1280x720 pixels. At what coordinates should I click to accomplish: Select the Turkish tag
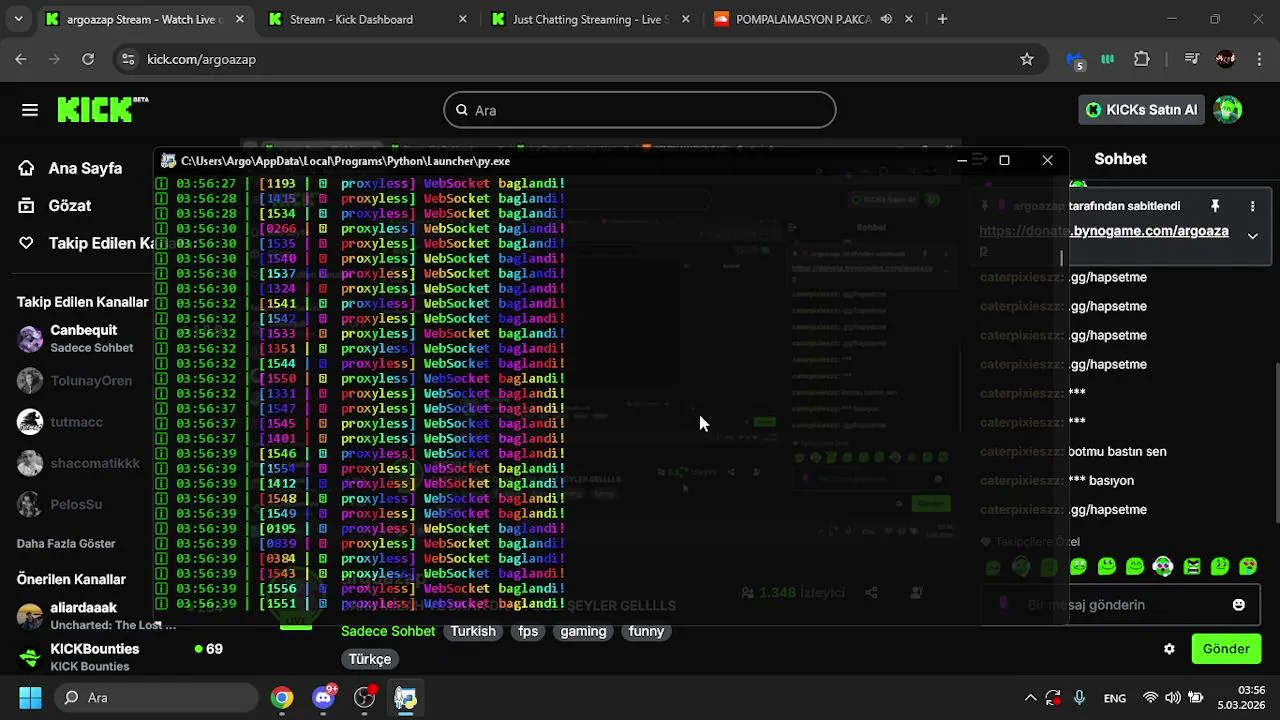[x=473, y=631]
